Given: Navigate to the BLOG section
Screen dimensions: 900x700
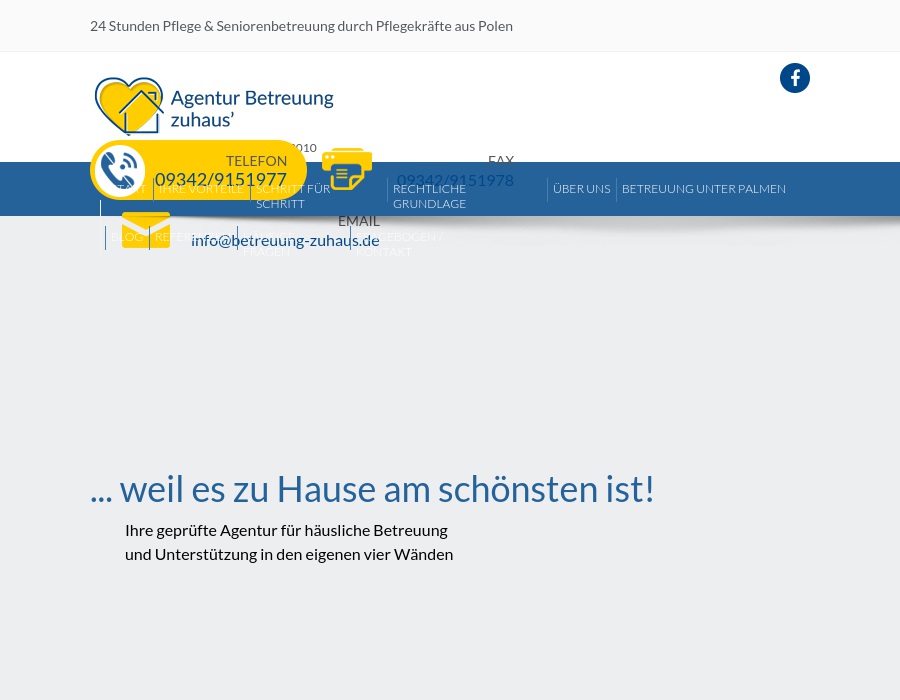Looking at the screenshot, I should (128, 237).
